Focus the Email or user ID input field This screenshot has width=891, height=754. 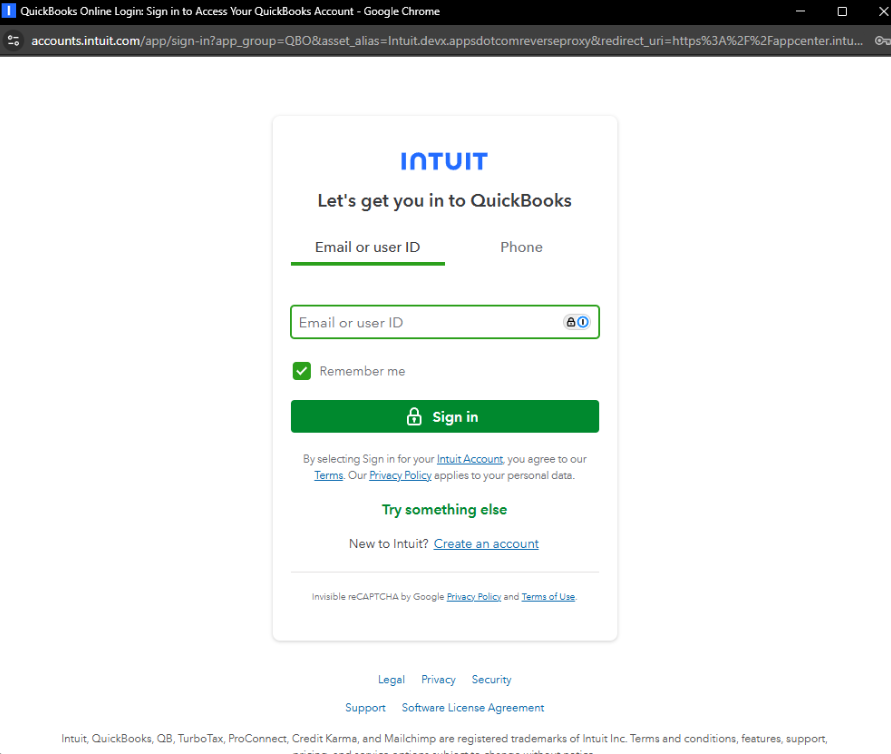445,322
